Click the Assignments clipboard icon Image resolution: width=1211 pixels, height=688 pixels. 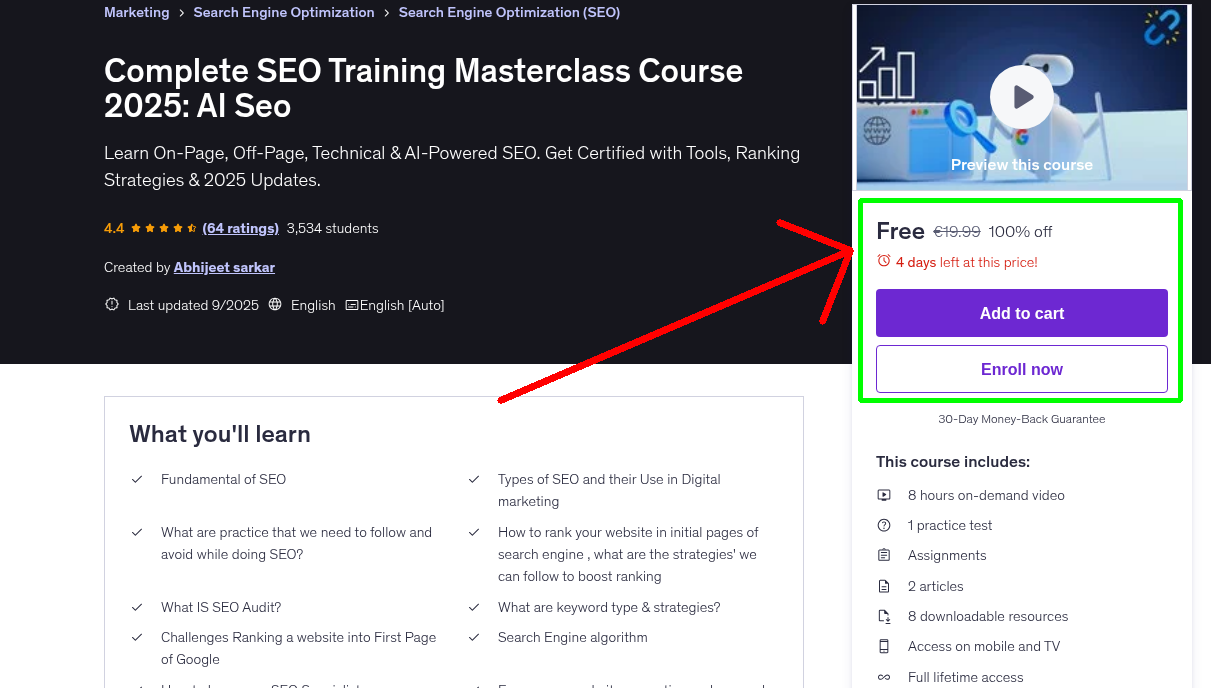(884, 555)
